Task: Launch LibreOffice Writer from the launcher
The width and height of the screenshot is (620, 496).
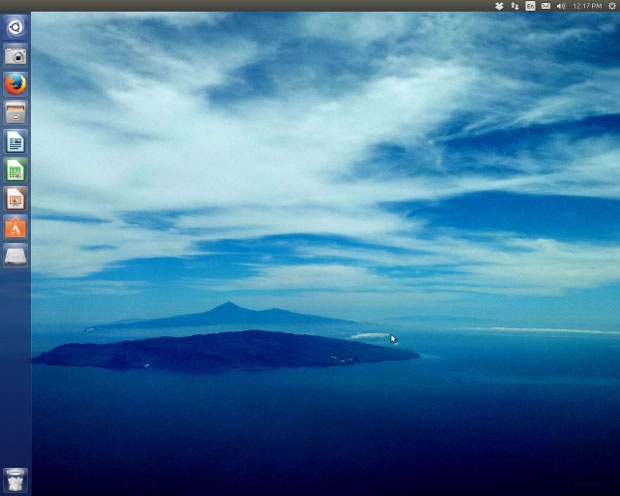Action: click(x=15, y=142)
